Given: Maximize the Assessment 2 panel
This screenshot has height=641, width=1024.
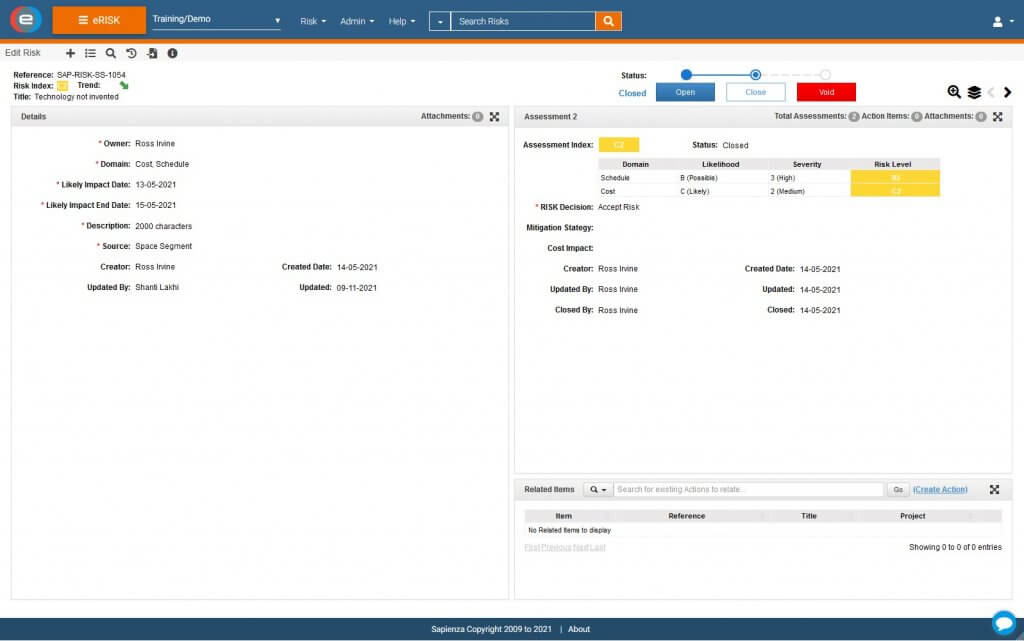Looking at the screenshot, I should (997, 117).
